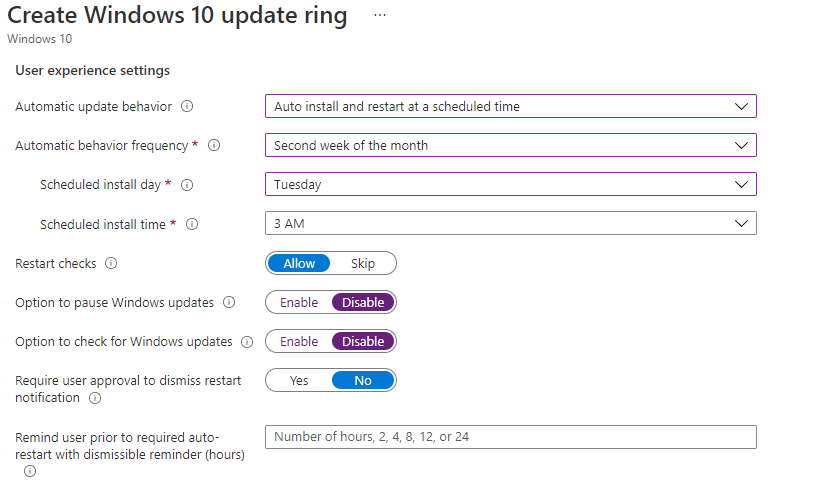Expand the Second week of the month dropdown
The width and height of the screenshot is (825, 488).
click(x=510, y=145)
